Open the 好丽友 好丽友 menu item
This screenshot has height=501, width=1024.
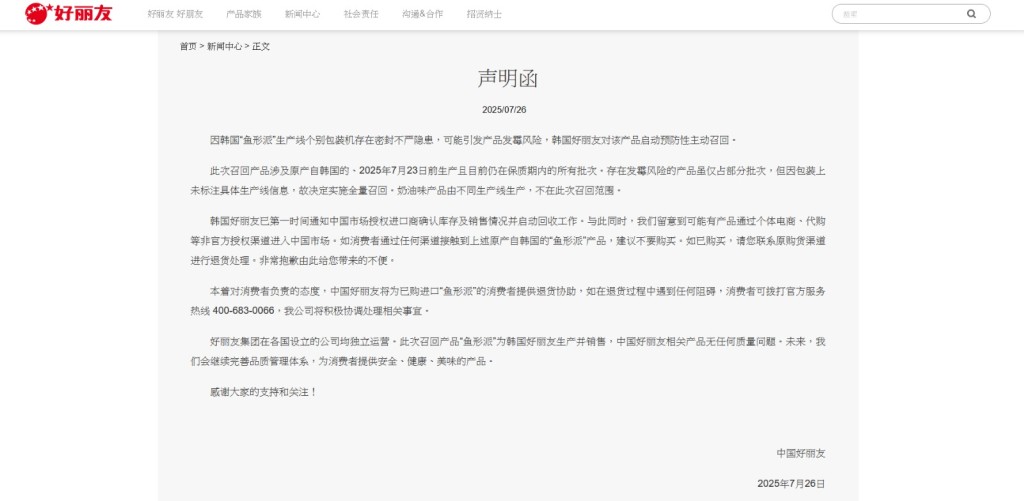point(175,14)
